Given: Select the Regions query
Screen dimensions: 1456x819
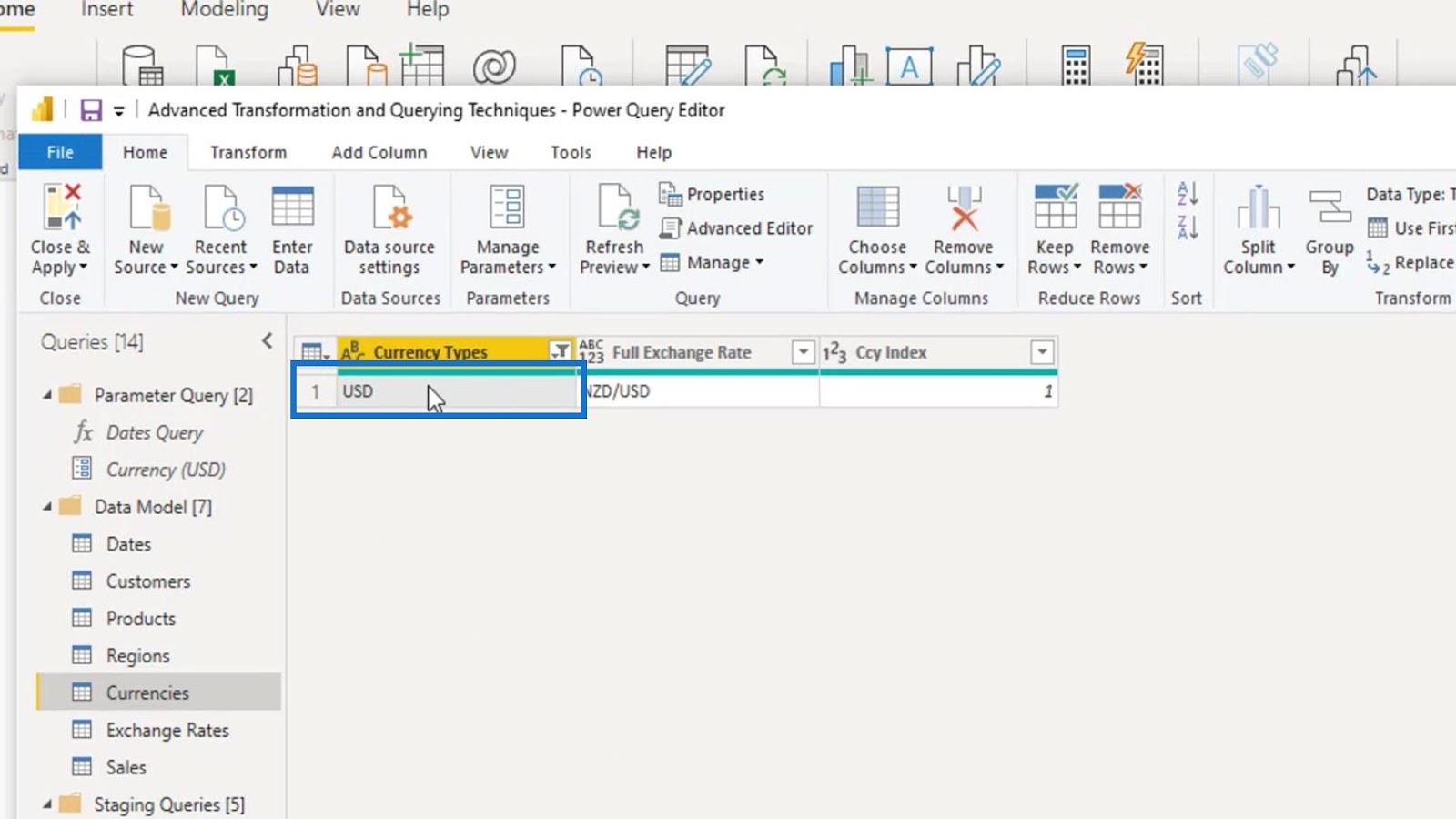Looking at the screenshot, I should coord(137,656).
